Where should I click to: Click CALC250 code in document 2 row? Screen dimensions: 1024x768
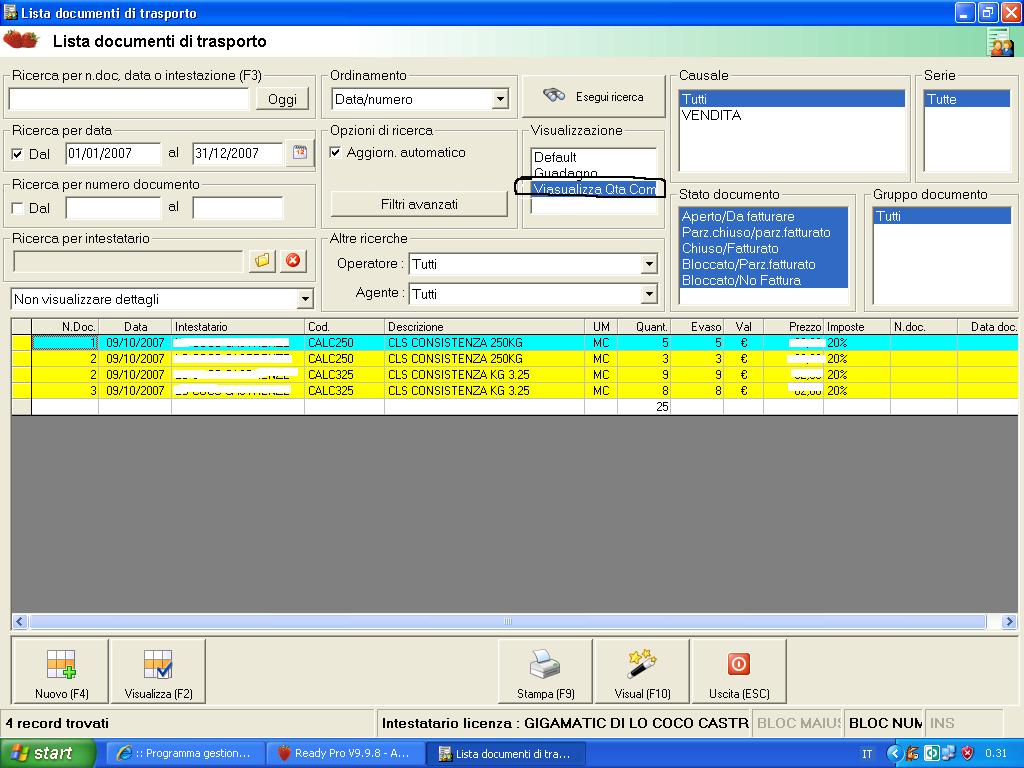point(344,359)
